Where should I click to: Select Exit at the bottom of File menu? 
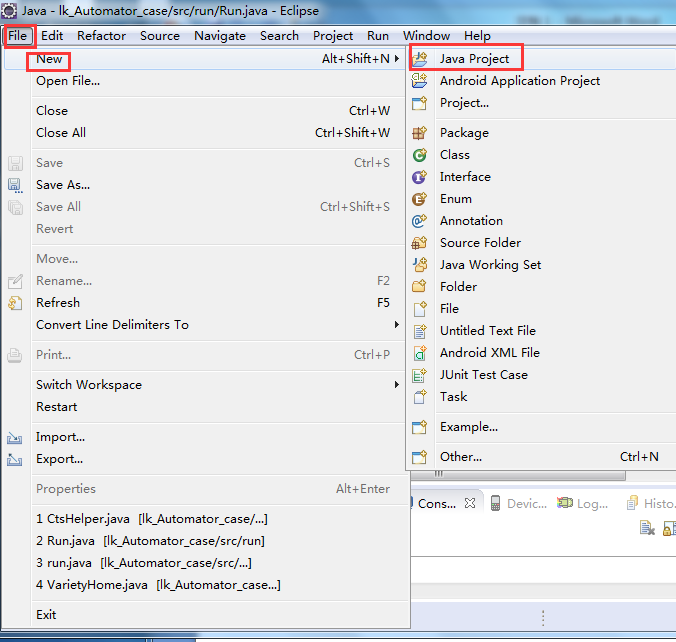[x=205, y=615]
